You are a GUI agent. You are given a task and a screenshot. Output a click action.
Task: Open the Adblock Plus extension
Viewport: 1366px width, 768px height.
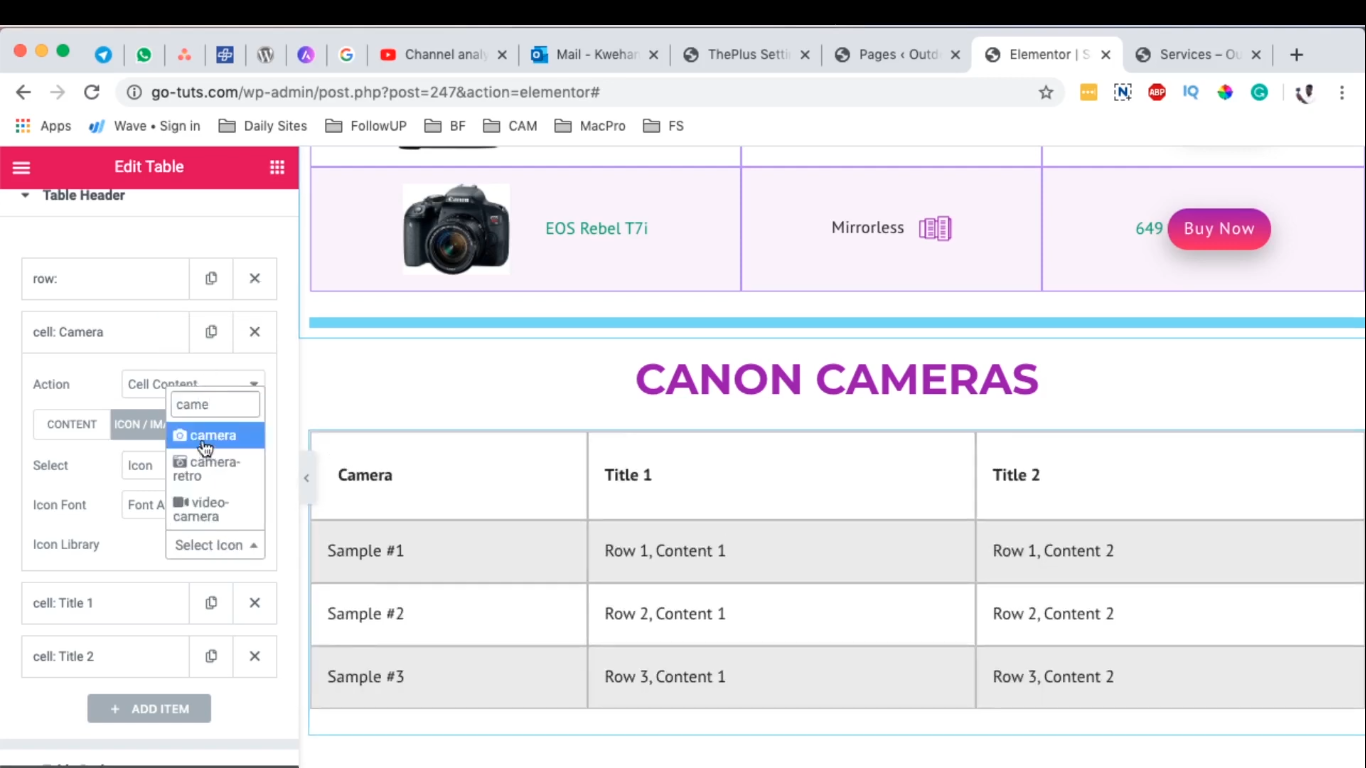click(x=1157, y=92)
